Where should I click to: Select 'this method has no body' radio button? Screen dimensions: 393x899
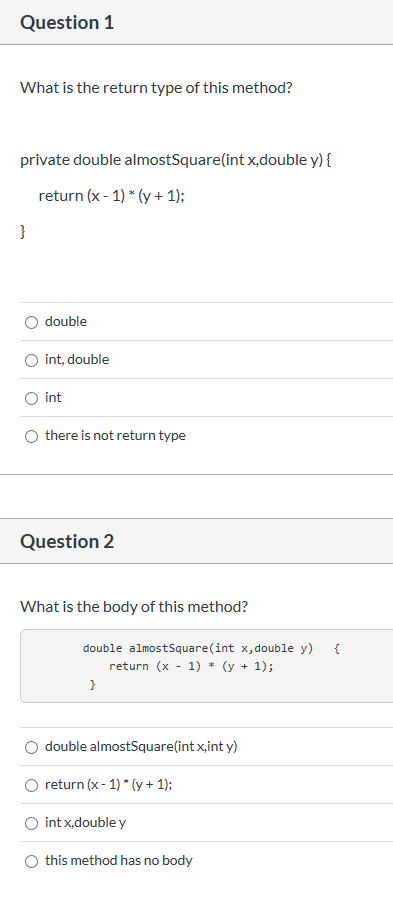tap(31, 861)
